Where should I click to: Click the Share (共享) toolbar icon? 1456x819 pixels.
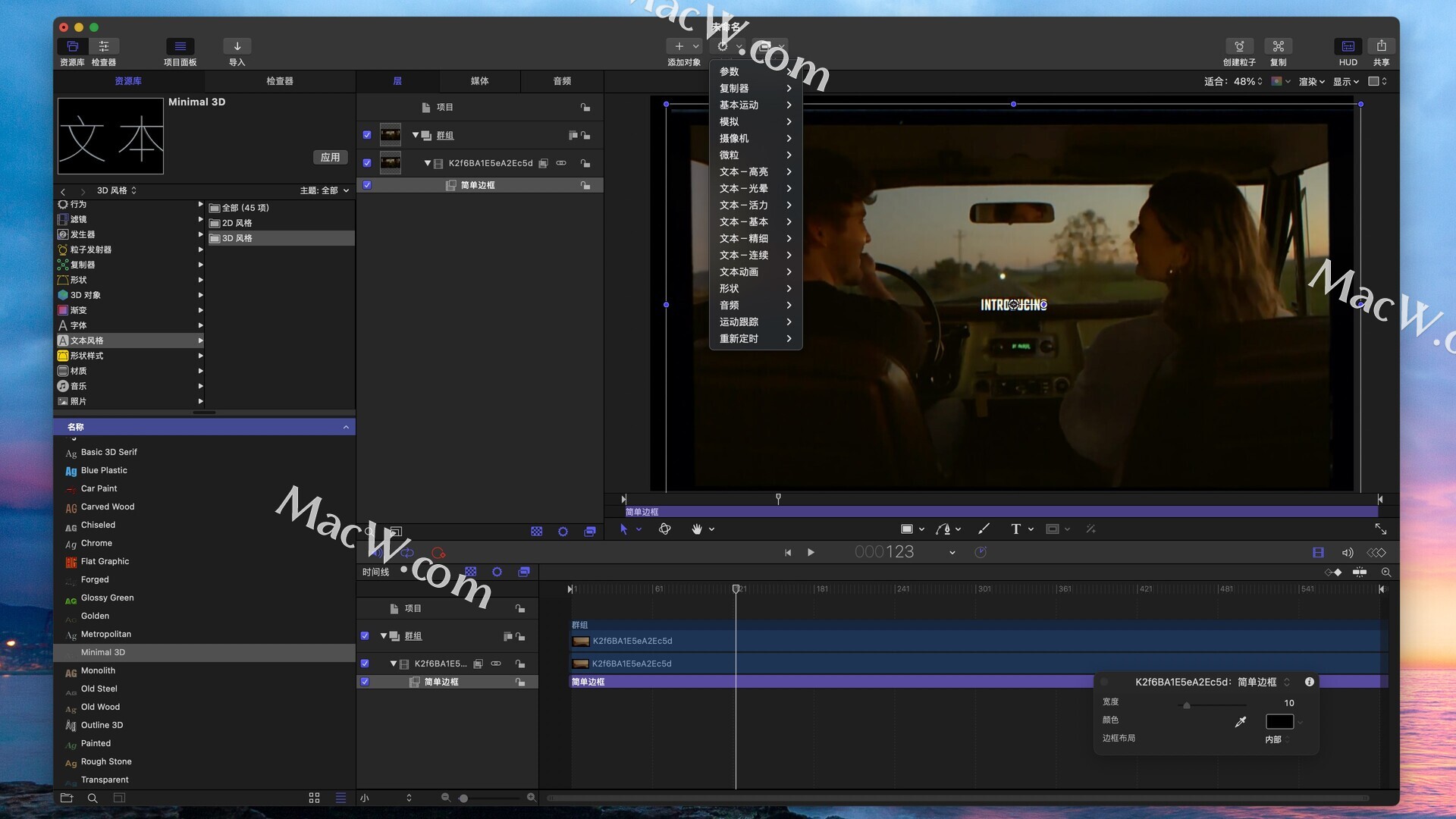[1381, 46]
